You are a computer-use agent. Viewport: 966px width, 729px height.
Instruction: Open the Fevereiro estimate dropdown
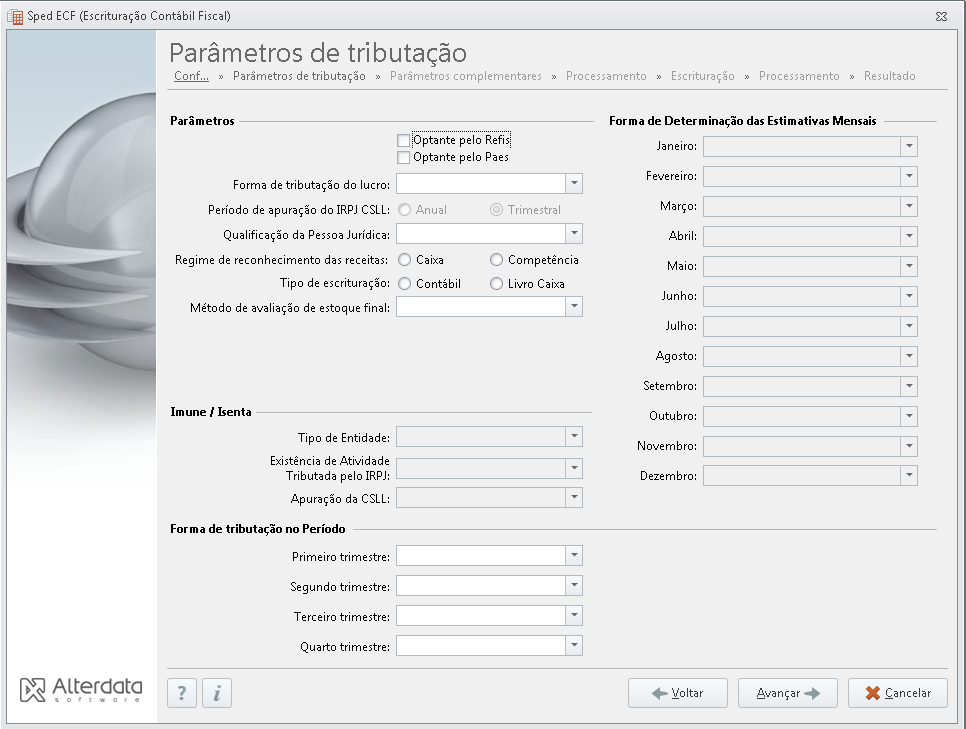[x=909, y=176]
